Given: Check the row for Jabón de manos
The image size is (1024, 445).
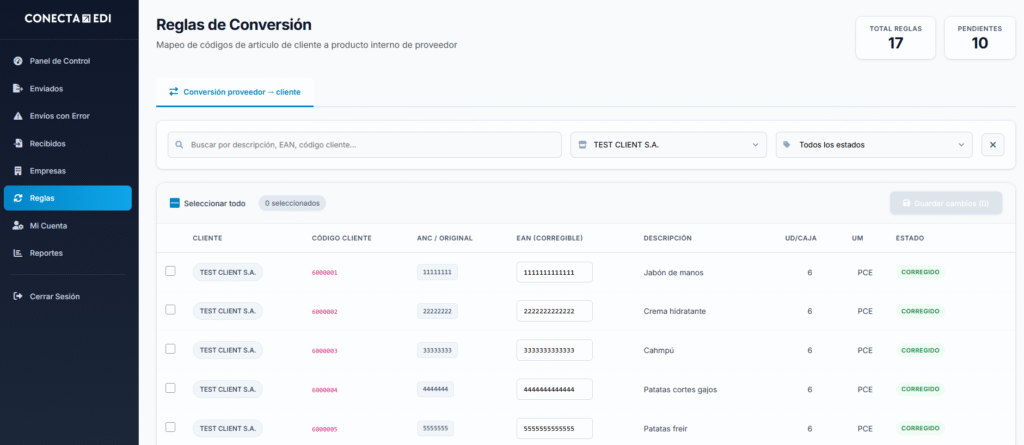Looking at the screenshot, I should click(x=170, y=271).
